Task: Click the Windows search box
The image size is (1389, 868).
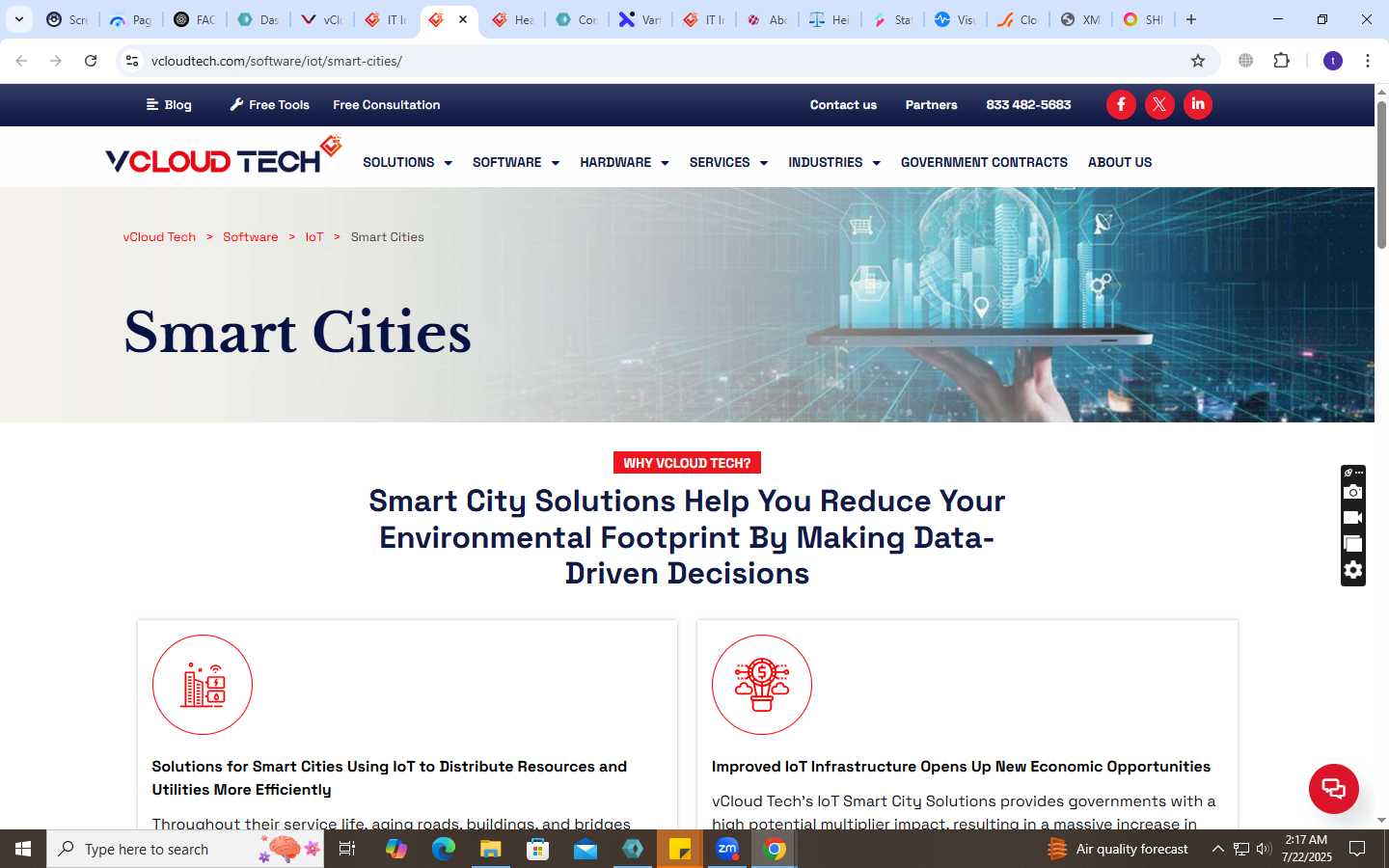Action: pos(185,849)
